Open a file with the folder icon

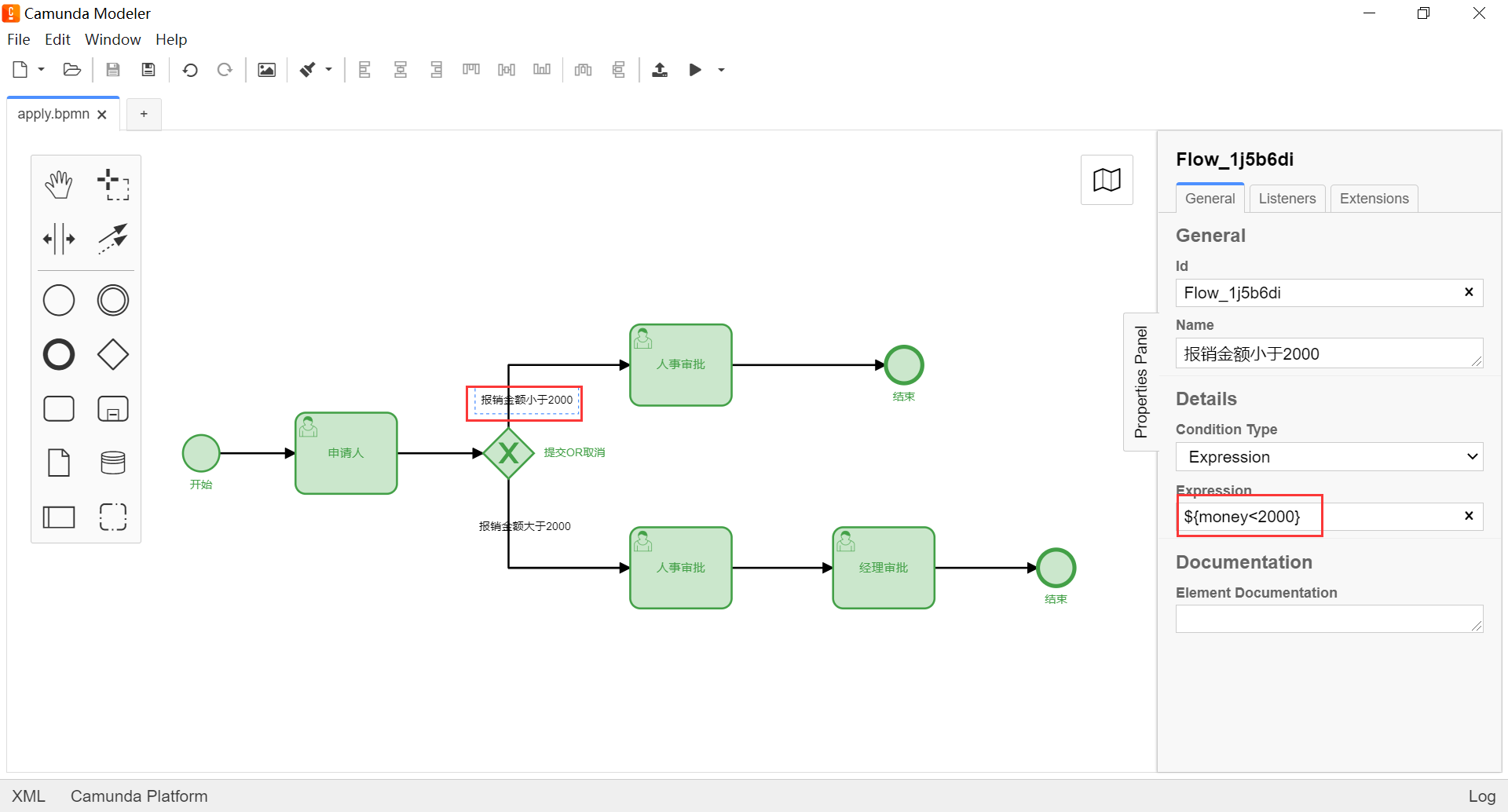pos(72,70)
